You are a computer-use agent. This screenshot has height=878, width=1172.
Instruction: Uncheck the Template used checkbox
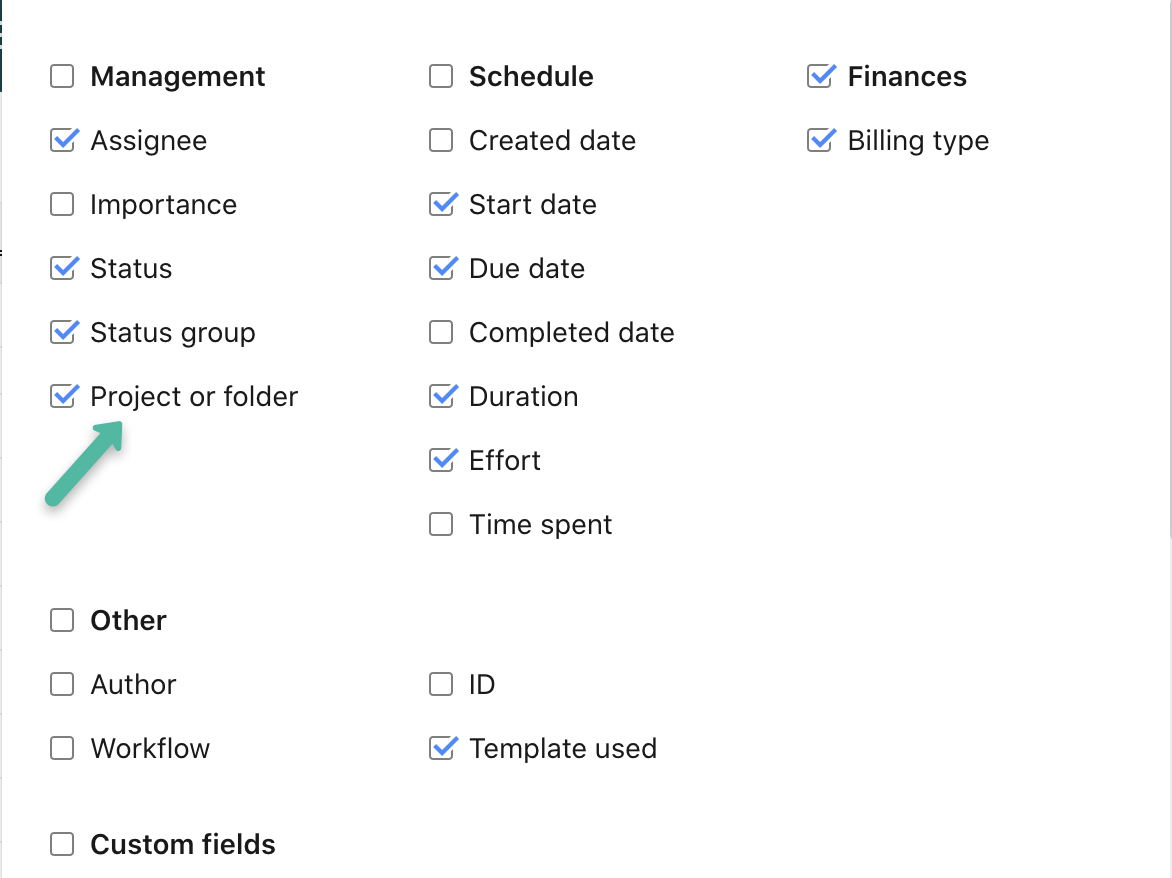click(441, 749)
